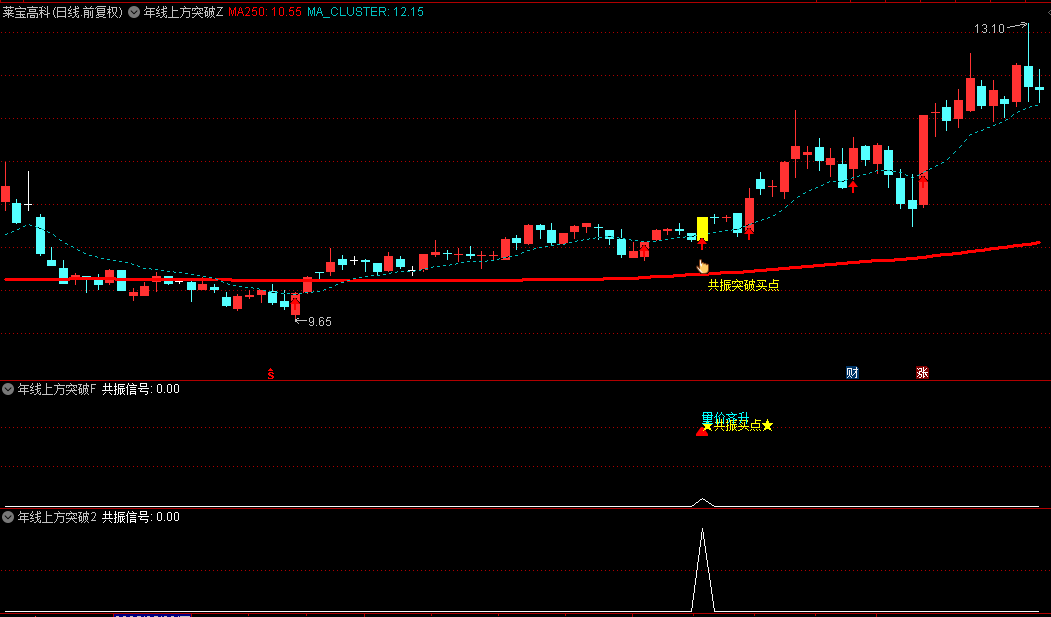This screenshot has height=617, width=1051.
Task: Click the white signal spike peak in 年线上方突破2
Action: tap(702, 531)
